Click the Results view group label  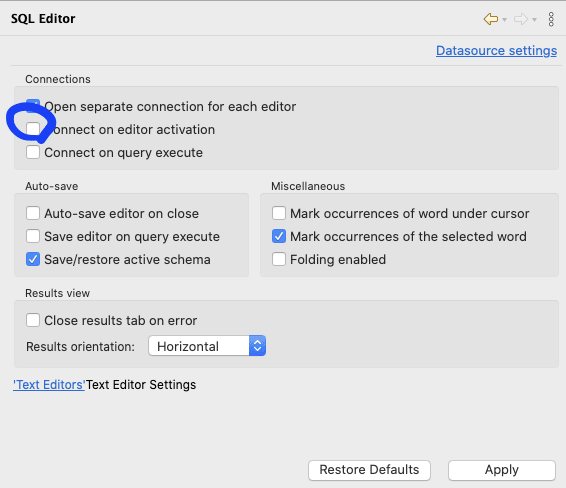[x=57, y=293]
